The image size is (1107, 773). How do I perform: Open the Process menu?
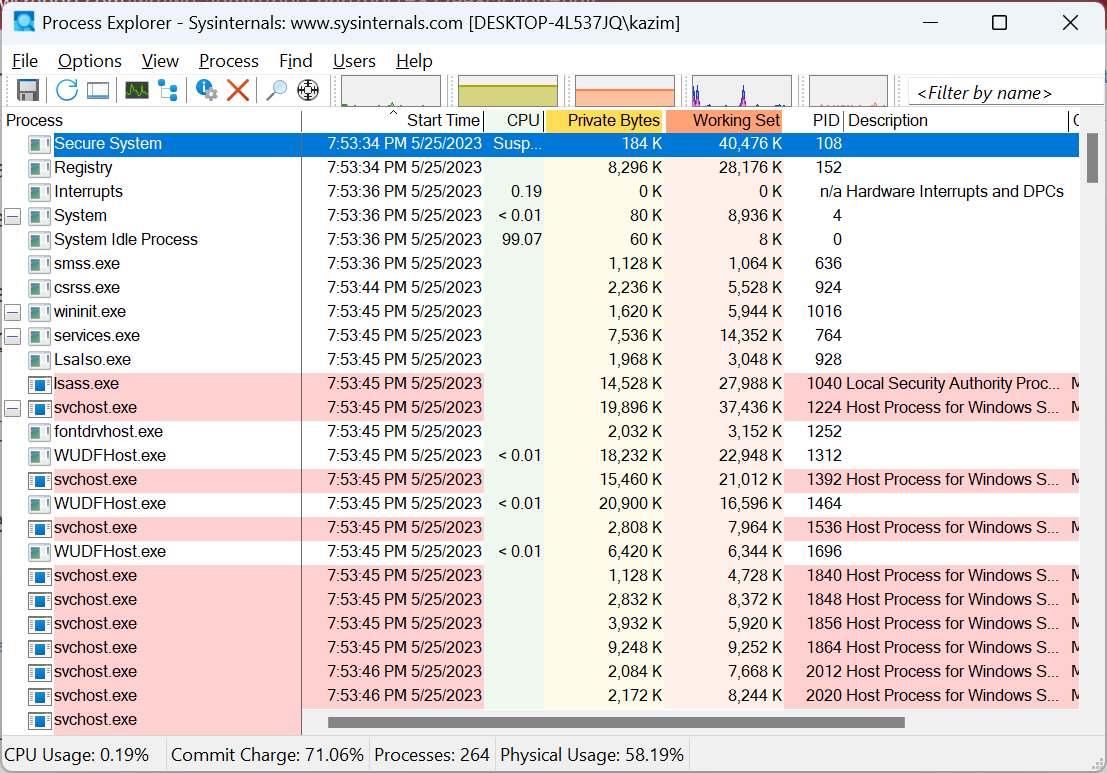click(x=229, y=61)
